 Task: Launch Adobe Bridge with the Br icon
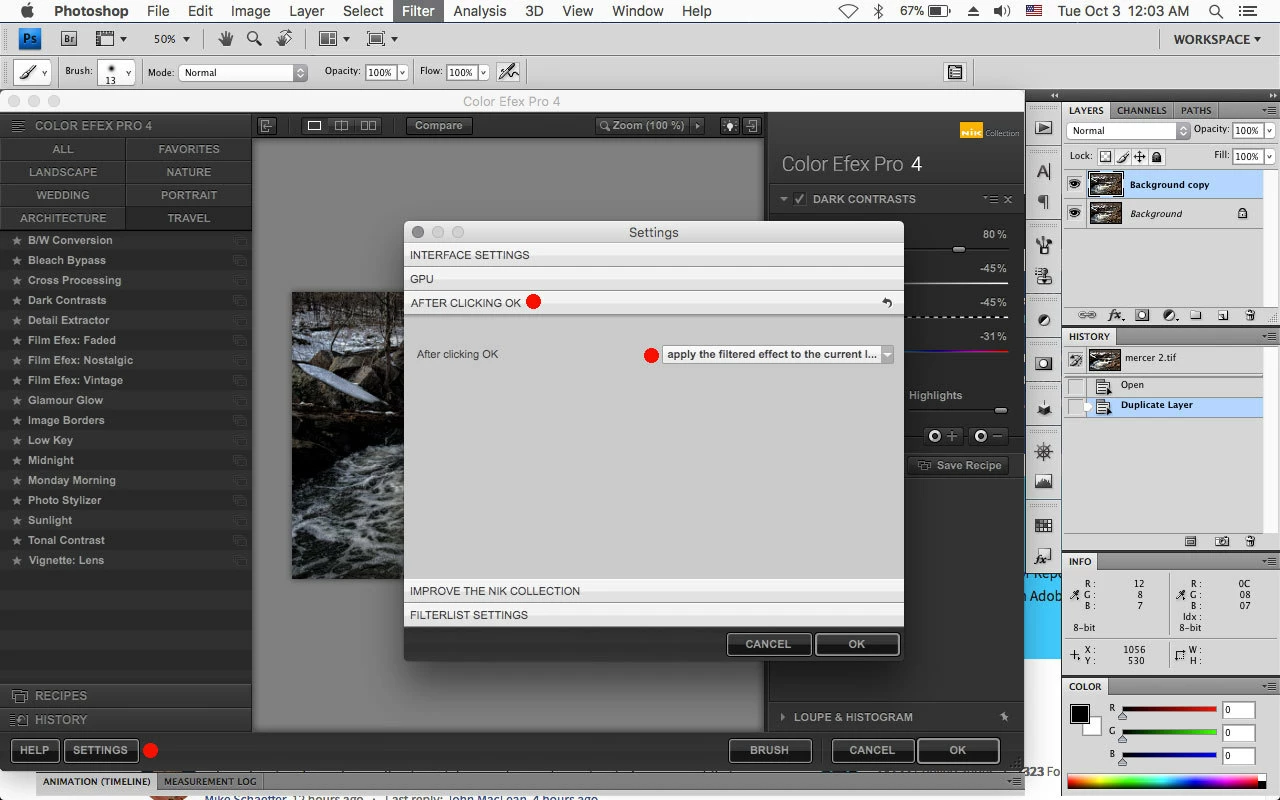click(x=70, y=39)
